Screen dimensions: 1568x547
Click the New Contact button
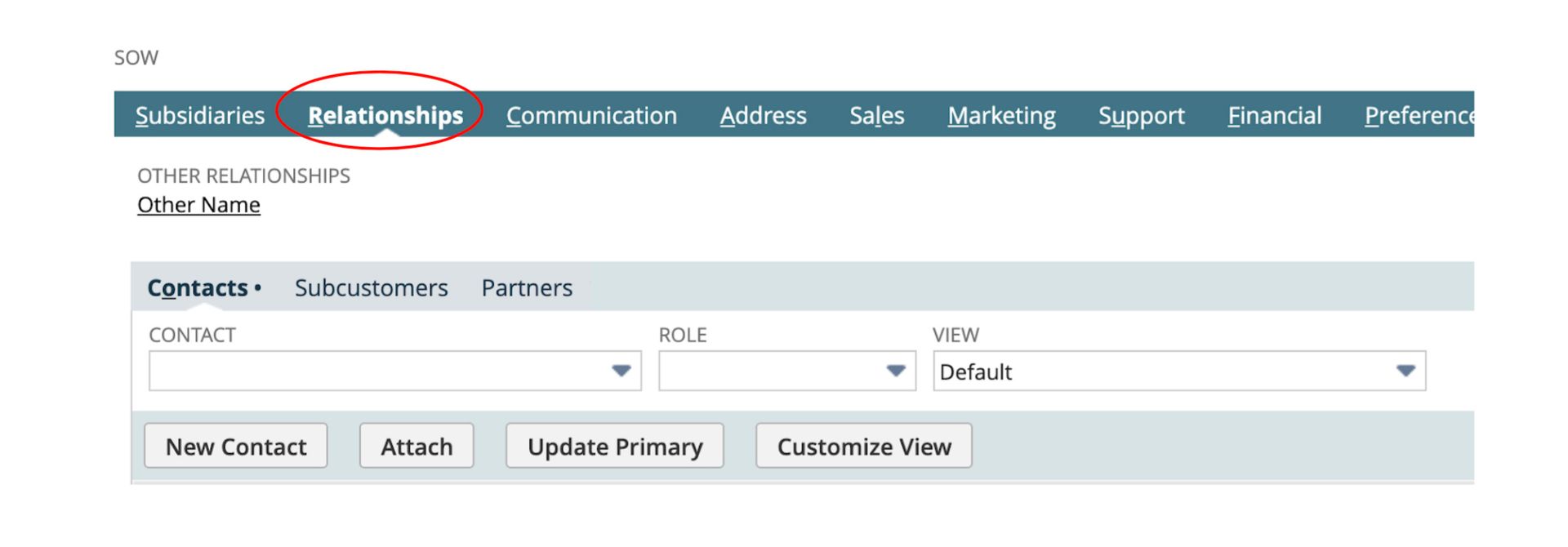pyautogui.click(x=236, y=446)
